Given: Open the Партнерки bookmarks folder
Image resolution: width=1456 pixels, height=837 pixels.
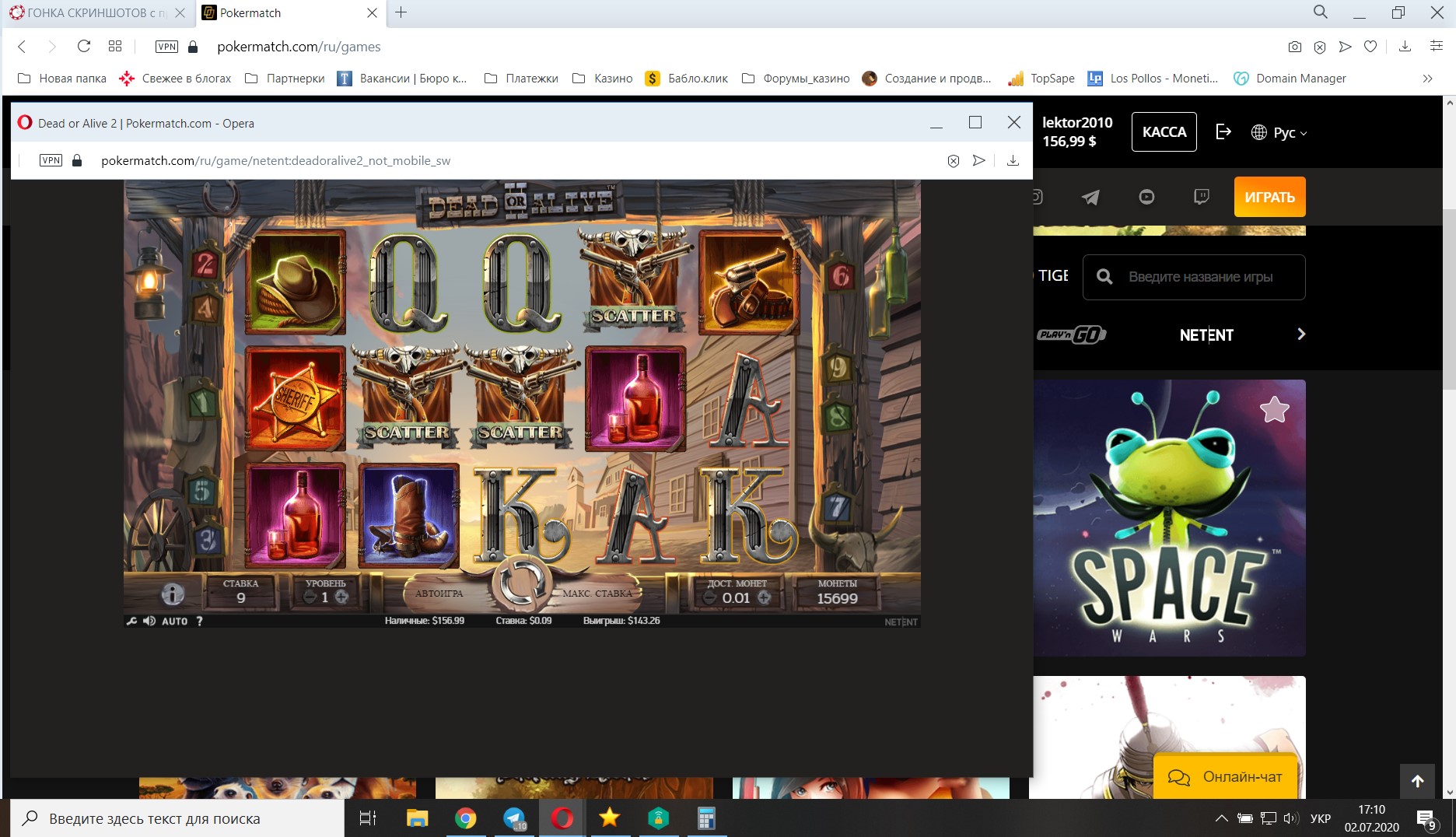Looking at the screenshot, I should coord(285,79).
